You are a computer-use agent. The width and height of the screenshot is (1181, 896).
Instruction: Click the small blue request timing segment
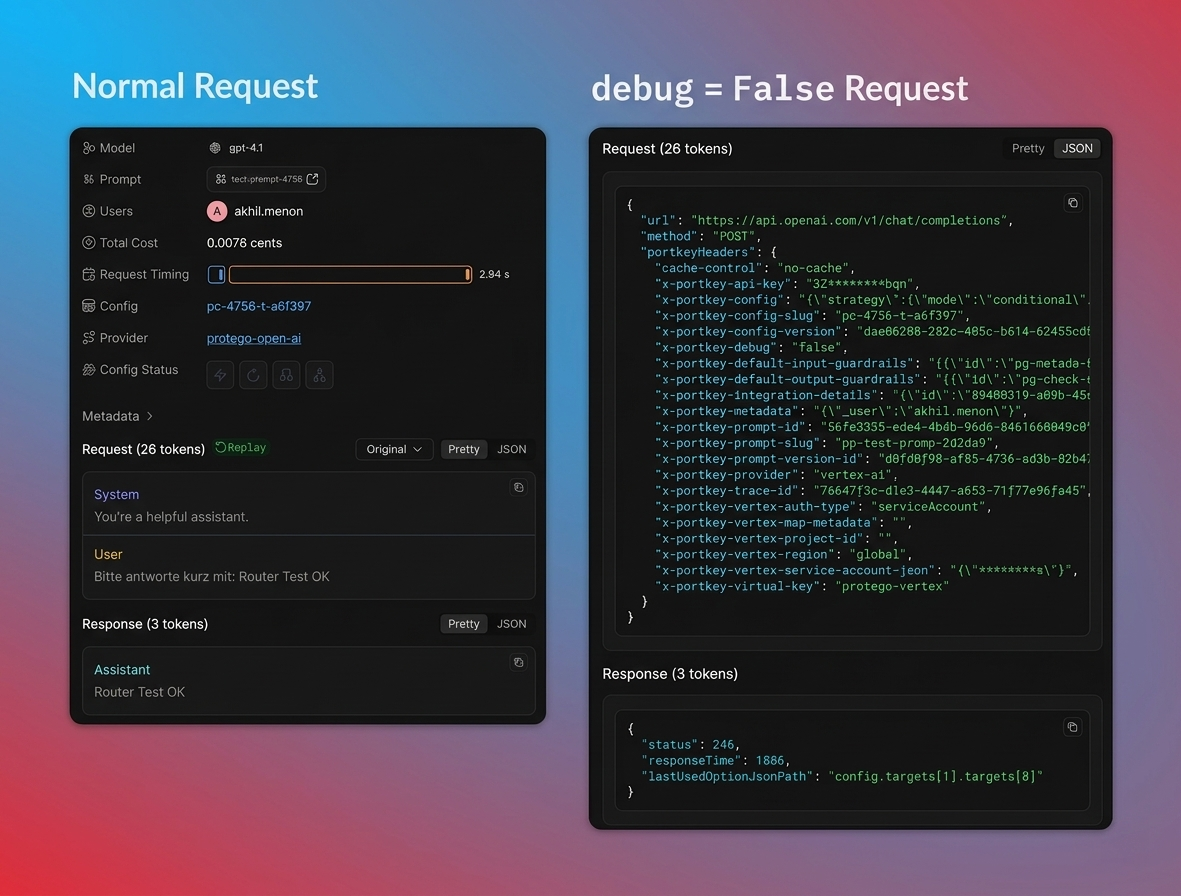click(x=216, y=275)
